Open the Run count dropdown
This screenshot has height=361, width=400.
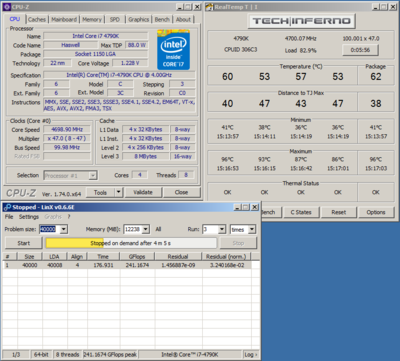[222, 229]
